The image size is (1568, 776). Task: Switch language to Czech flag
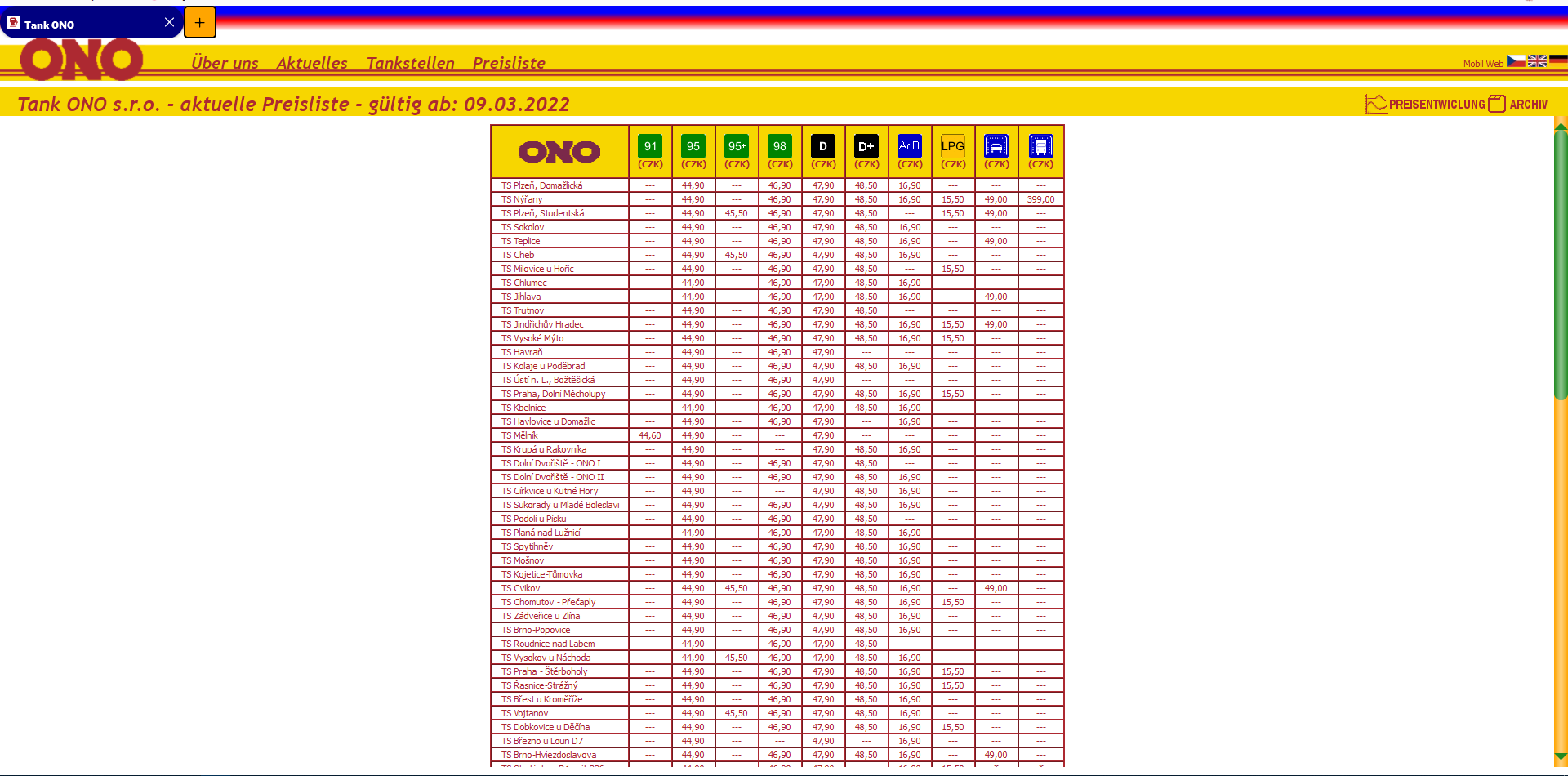point(1516,60)
